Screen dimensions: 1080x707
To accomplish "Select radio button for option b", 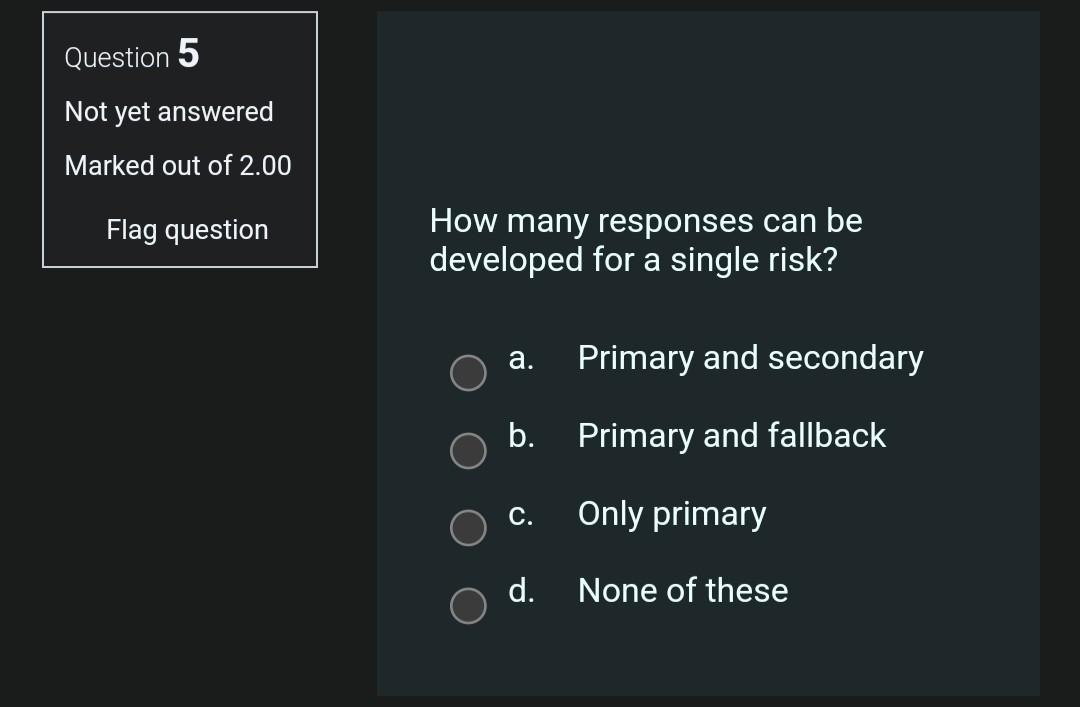I will click(468, 450).
